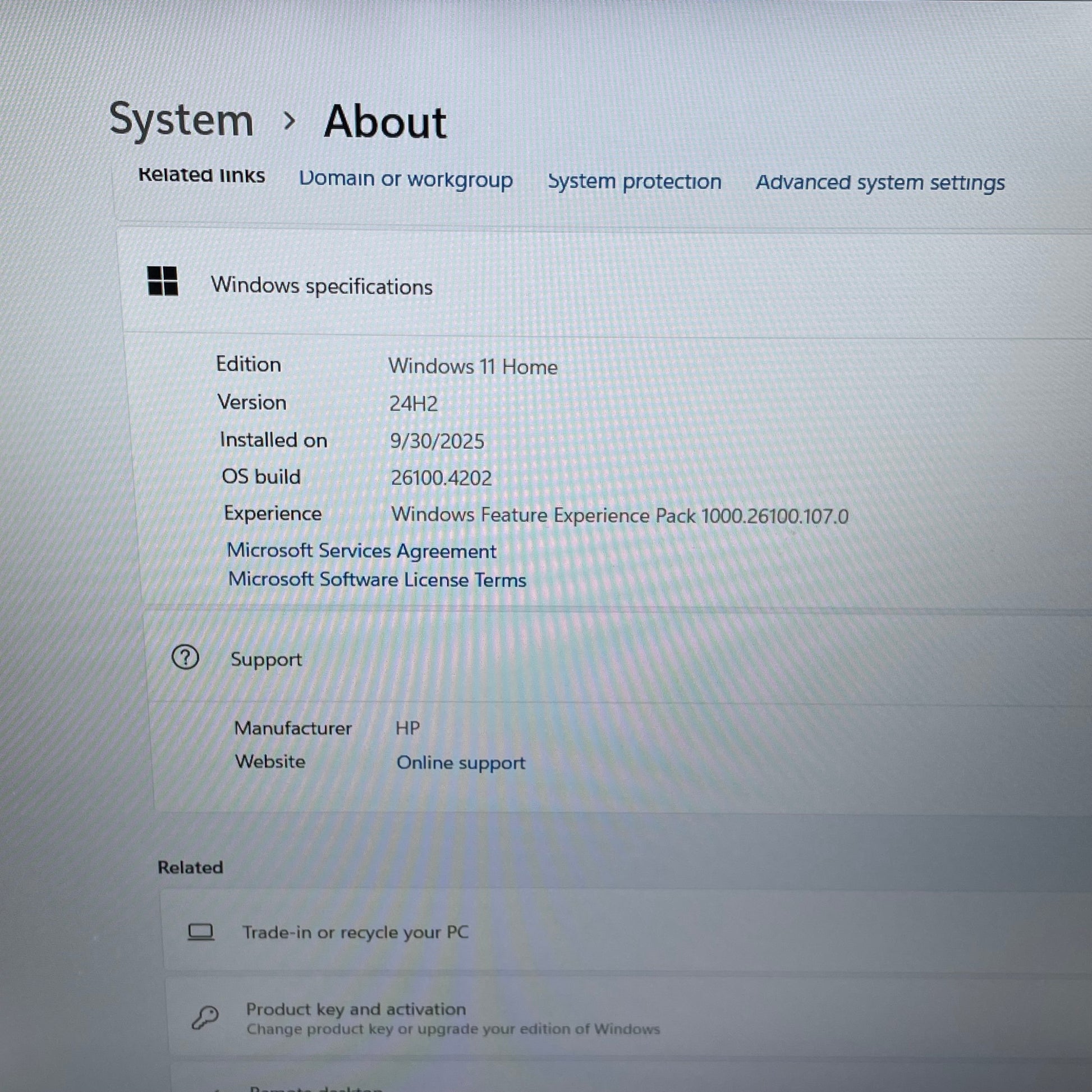This screenshot has width=1092, height=1092.
Task: Click the Windows Feature Experience Pack value
Action: click(x=620, y=516)
